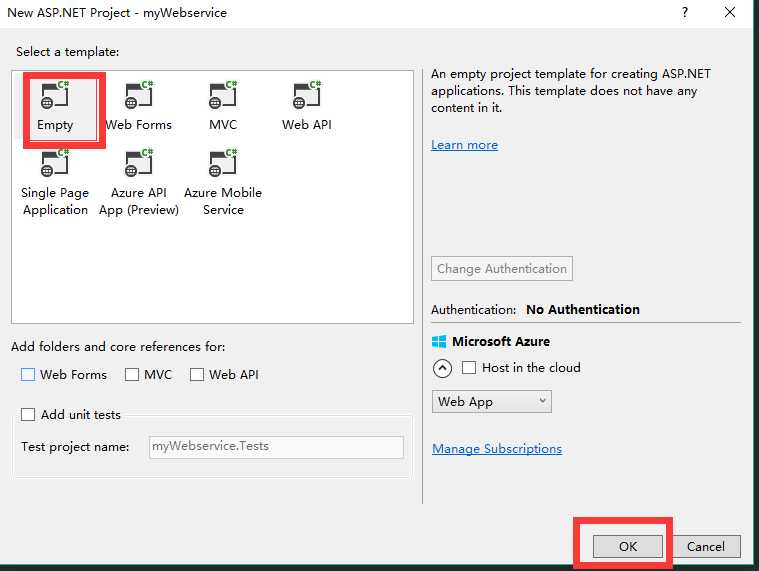
Task: Pick the Azure Mobile Service template icon
Action: 223,163
